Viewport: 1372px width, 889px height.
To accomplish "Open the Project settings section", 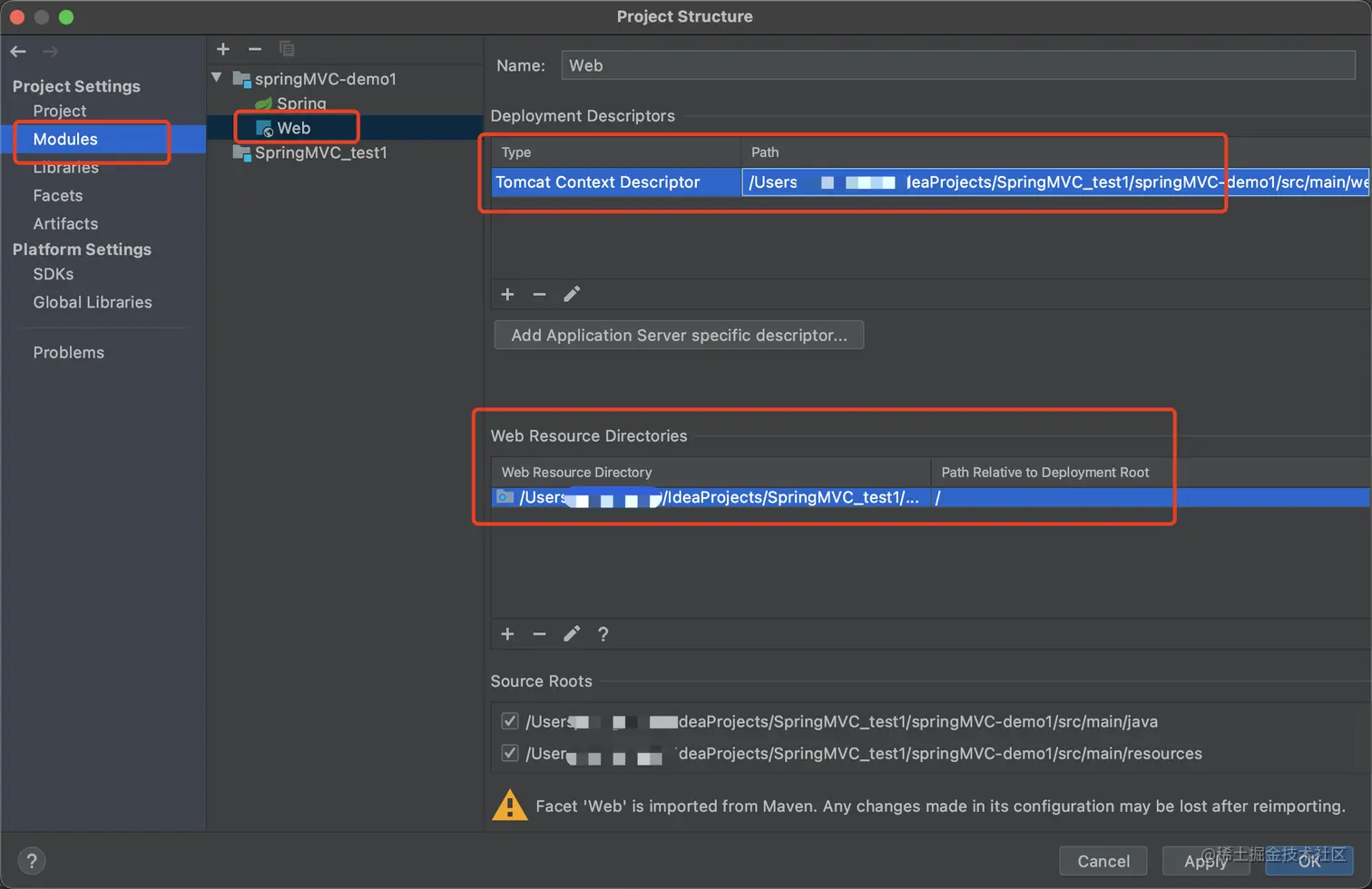I will (60, 111).
